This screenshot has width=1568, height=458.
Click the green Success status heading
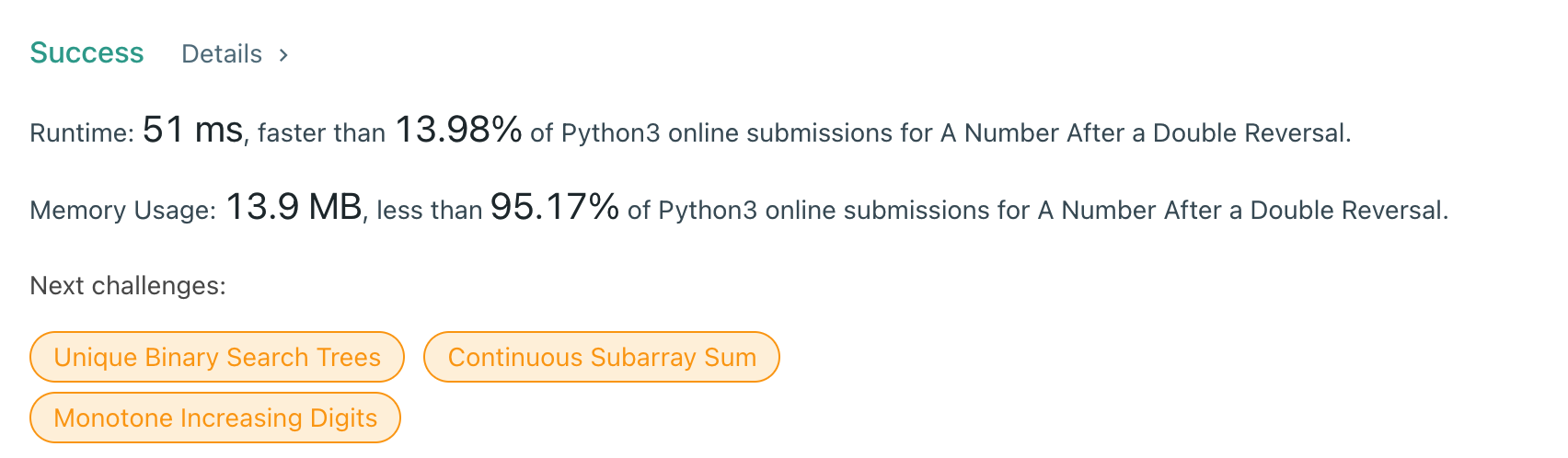(x=86, y=53)
